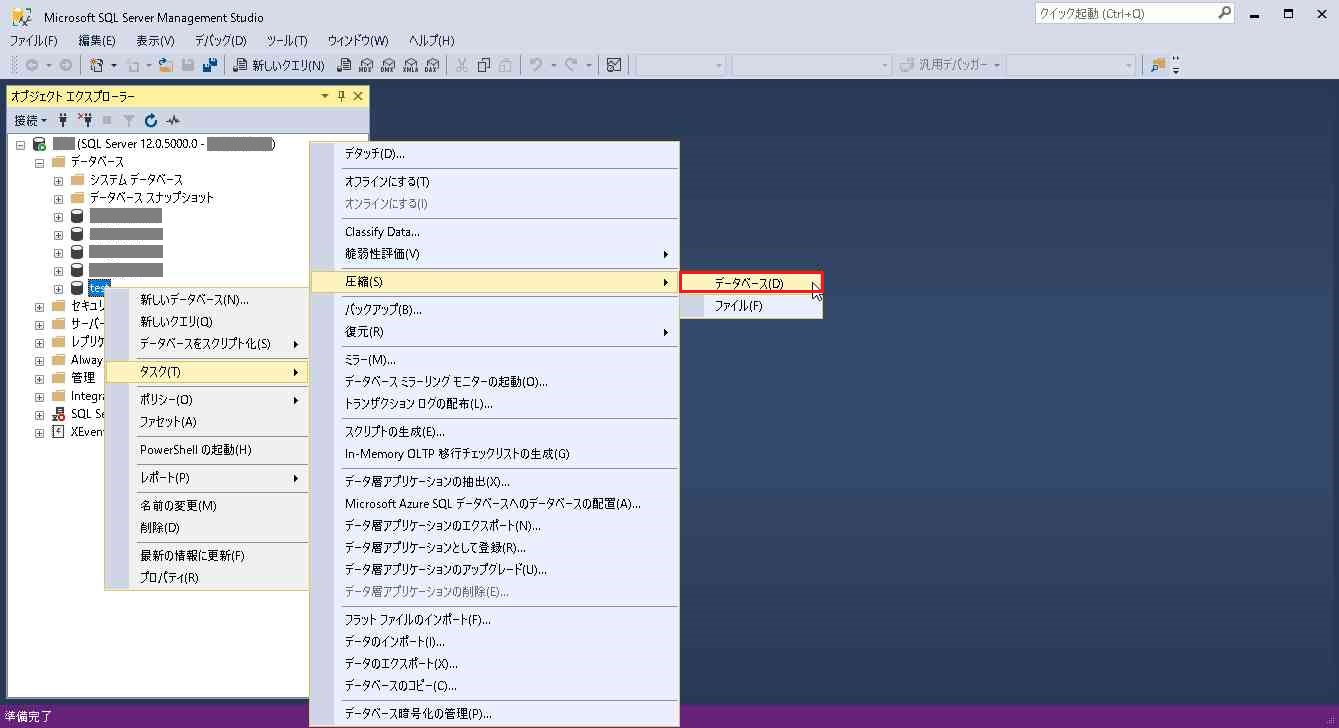Choose データベースのコピー(C)... menu entry
The height and width of the screenshot is (728, 1339).
point(494,686)
